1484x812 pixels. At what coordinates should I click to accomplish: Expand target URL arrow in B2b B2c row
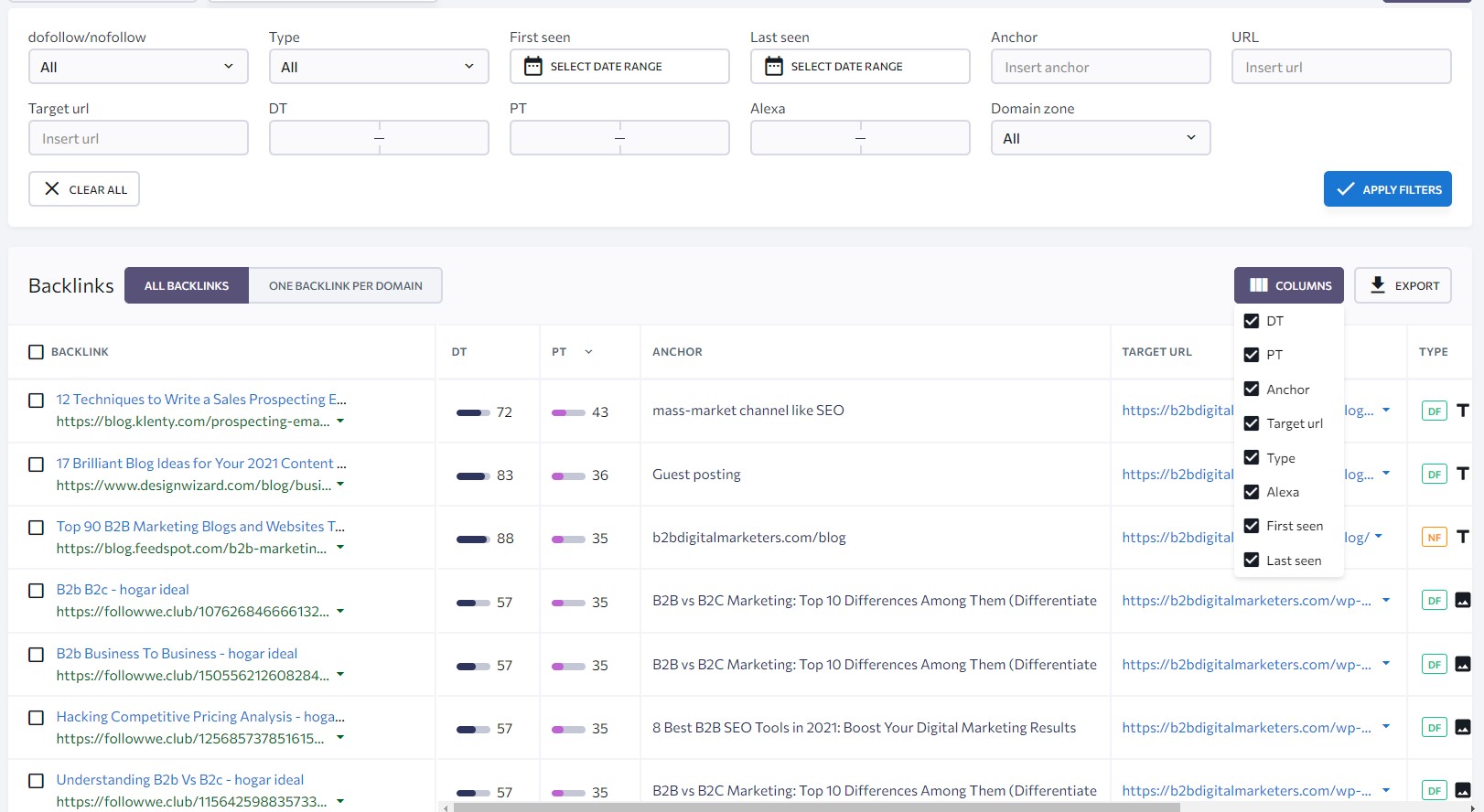click(x=1386, y=600)
